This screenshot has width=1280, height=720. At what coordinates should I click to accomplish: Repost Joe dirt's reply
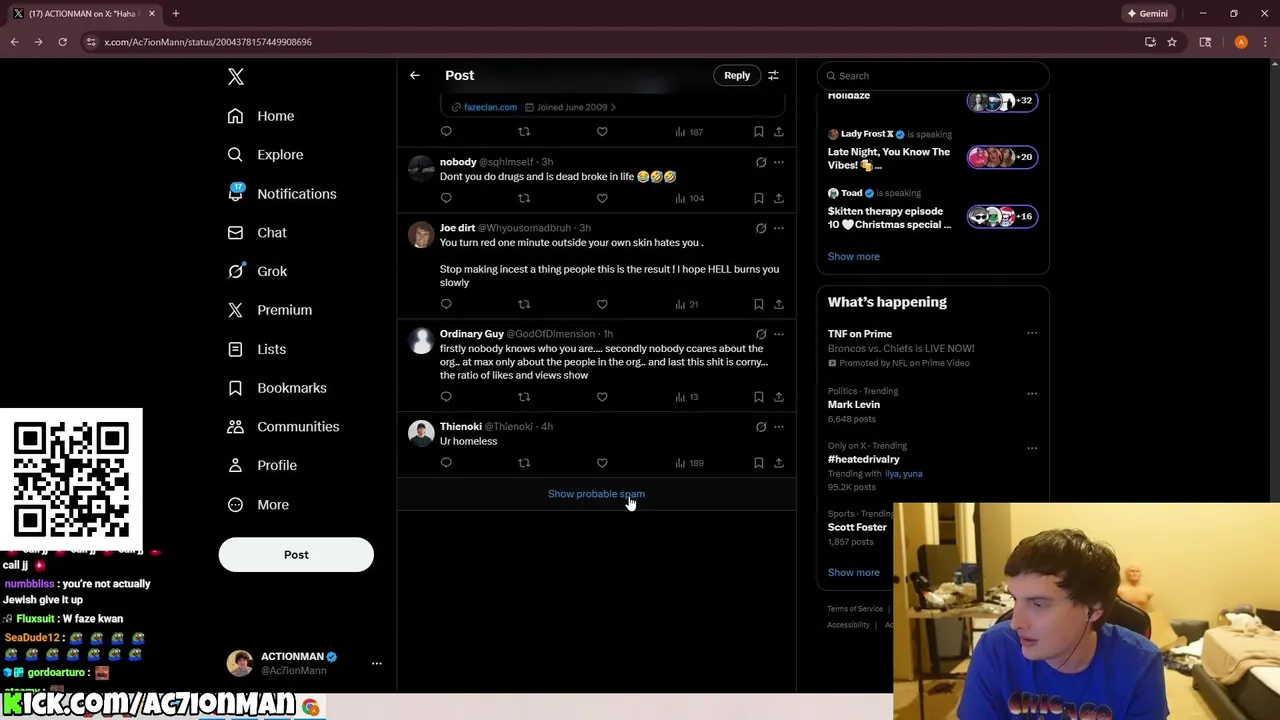coord(524,304)
